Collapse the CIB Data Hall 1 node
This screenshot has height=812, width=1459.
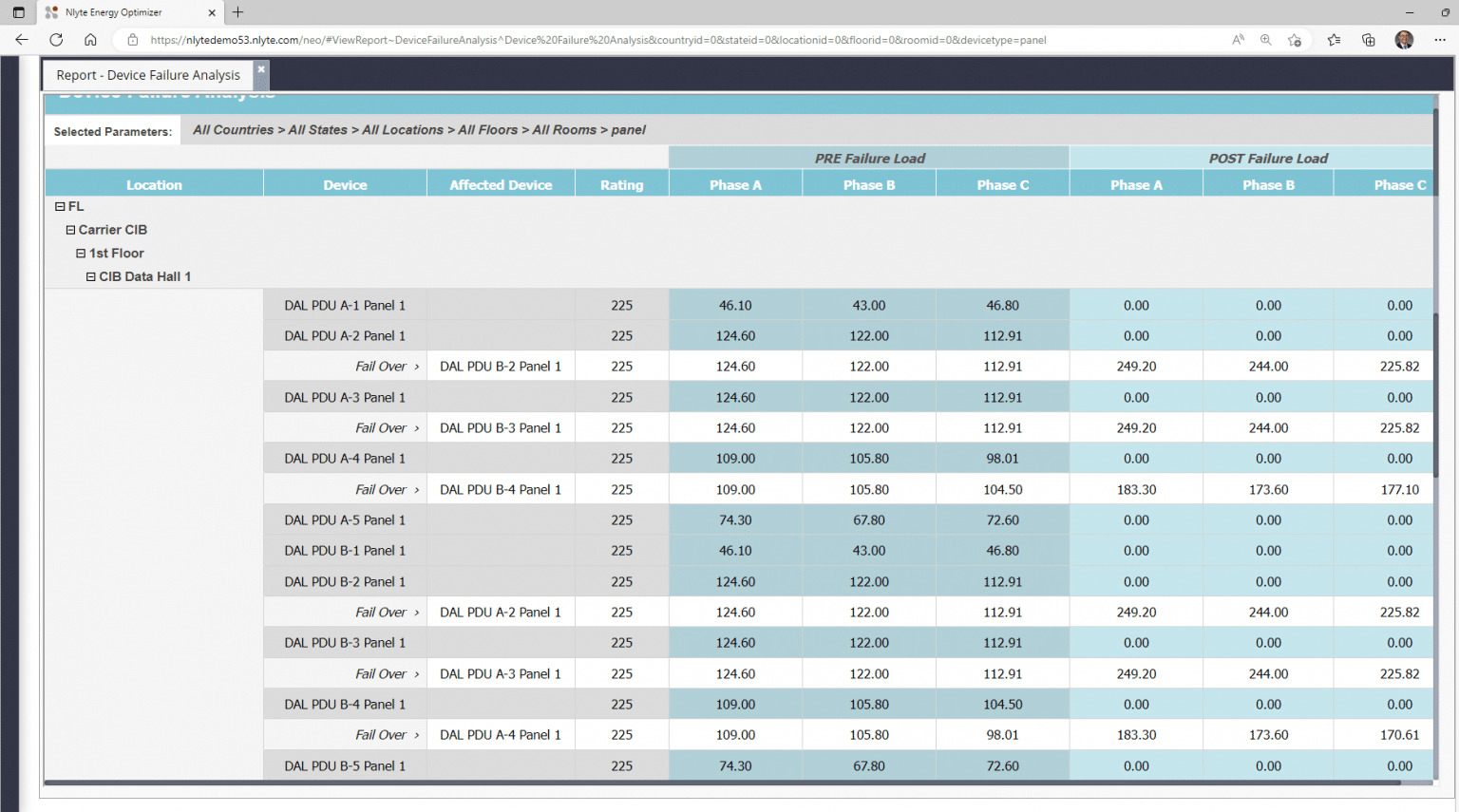[x=91, y=276]
